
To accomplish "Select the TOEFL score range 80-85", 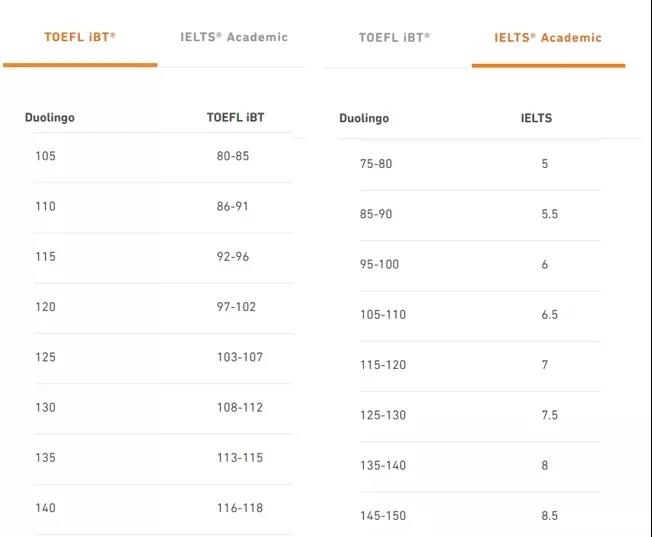I will (233, 156).
